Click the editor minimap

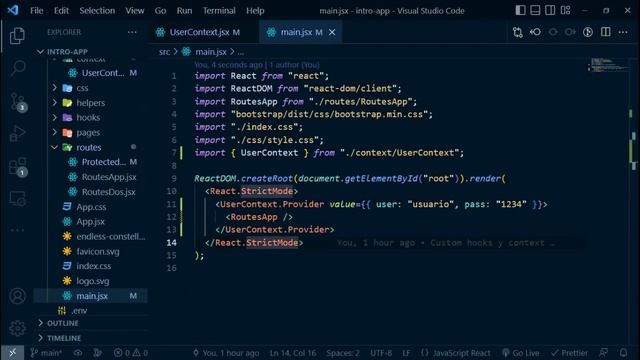607,65
